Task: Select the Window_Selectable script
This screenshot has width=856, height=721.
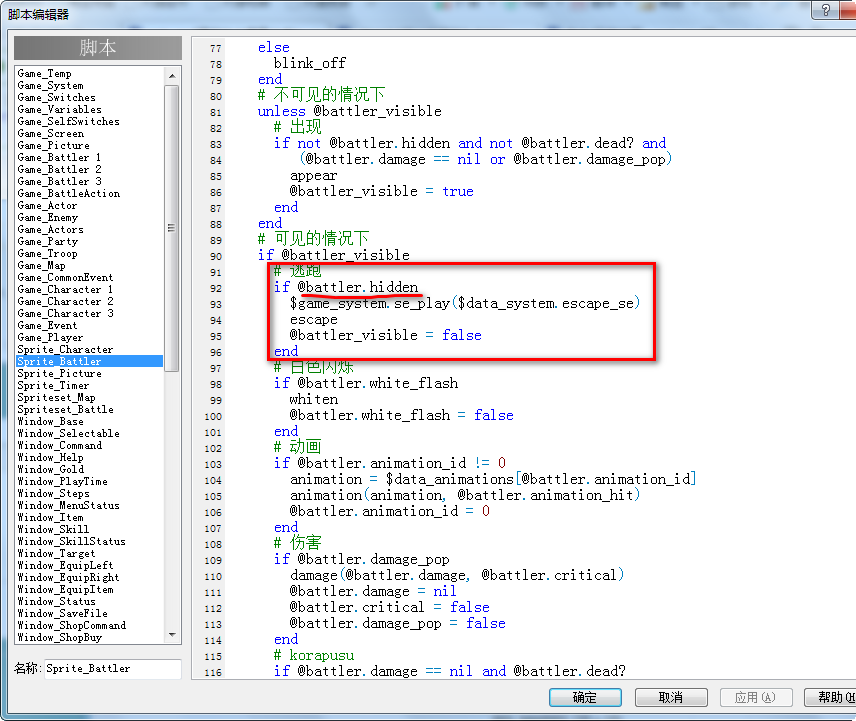Action: pos(68,433)
